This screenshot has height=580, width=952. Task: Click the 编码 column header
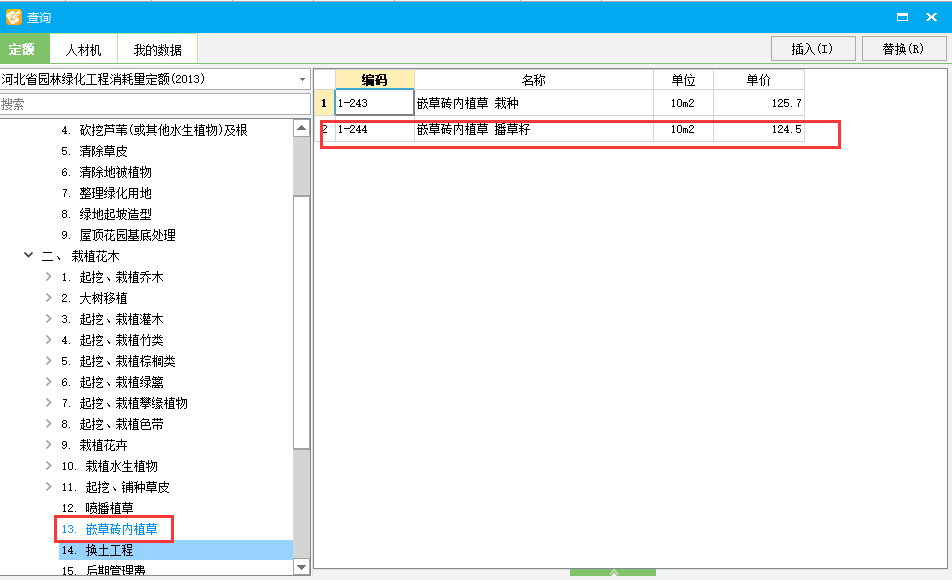(374, 80)
